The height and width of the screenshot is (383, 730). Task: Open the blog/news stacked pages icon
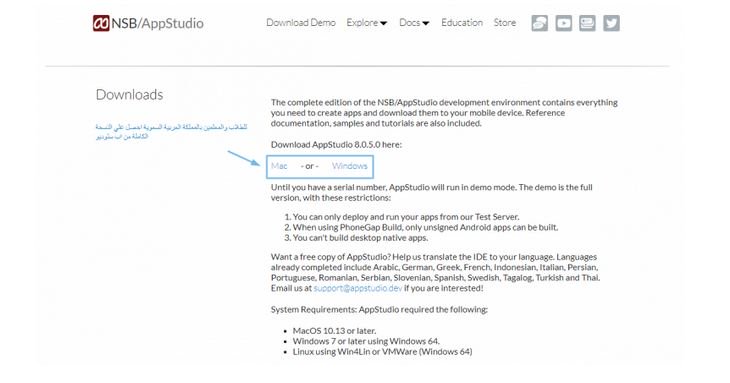tap(587, 23)
